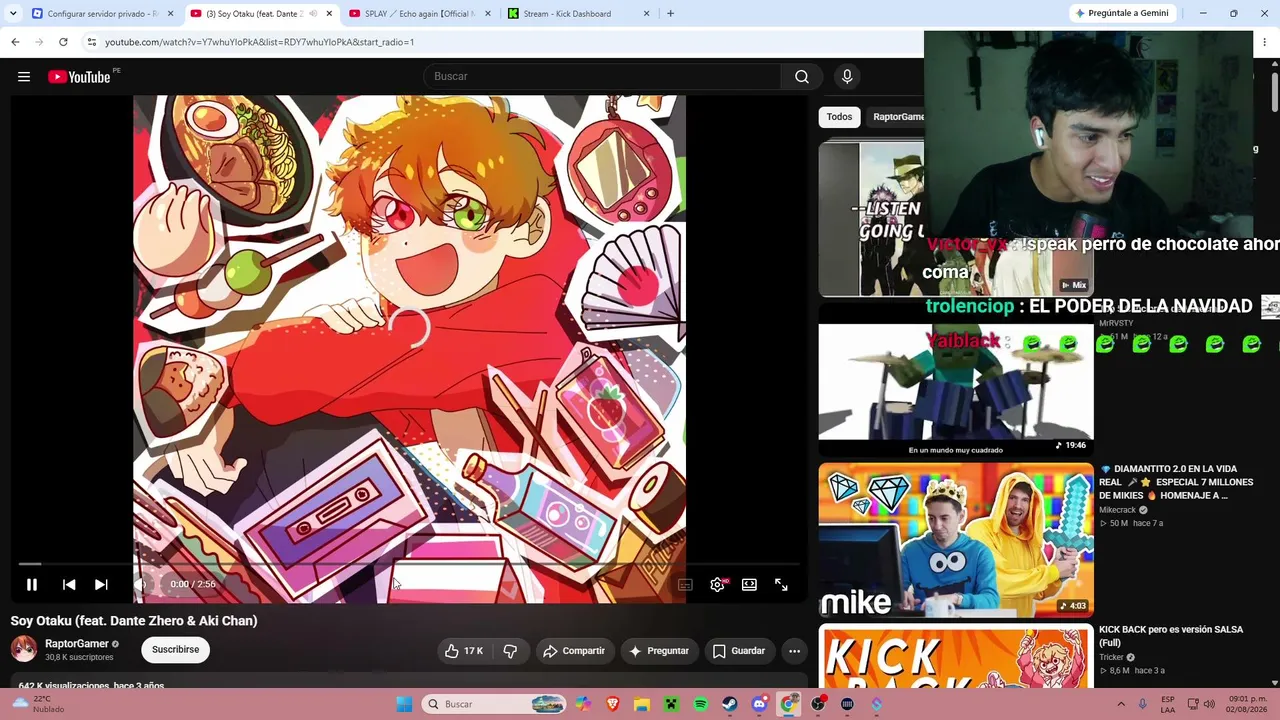Select the RaptorGamer filter chip
The height and width of the screenshot is (720, 1280).
click(x=899, y=117)
